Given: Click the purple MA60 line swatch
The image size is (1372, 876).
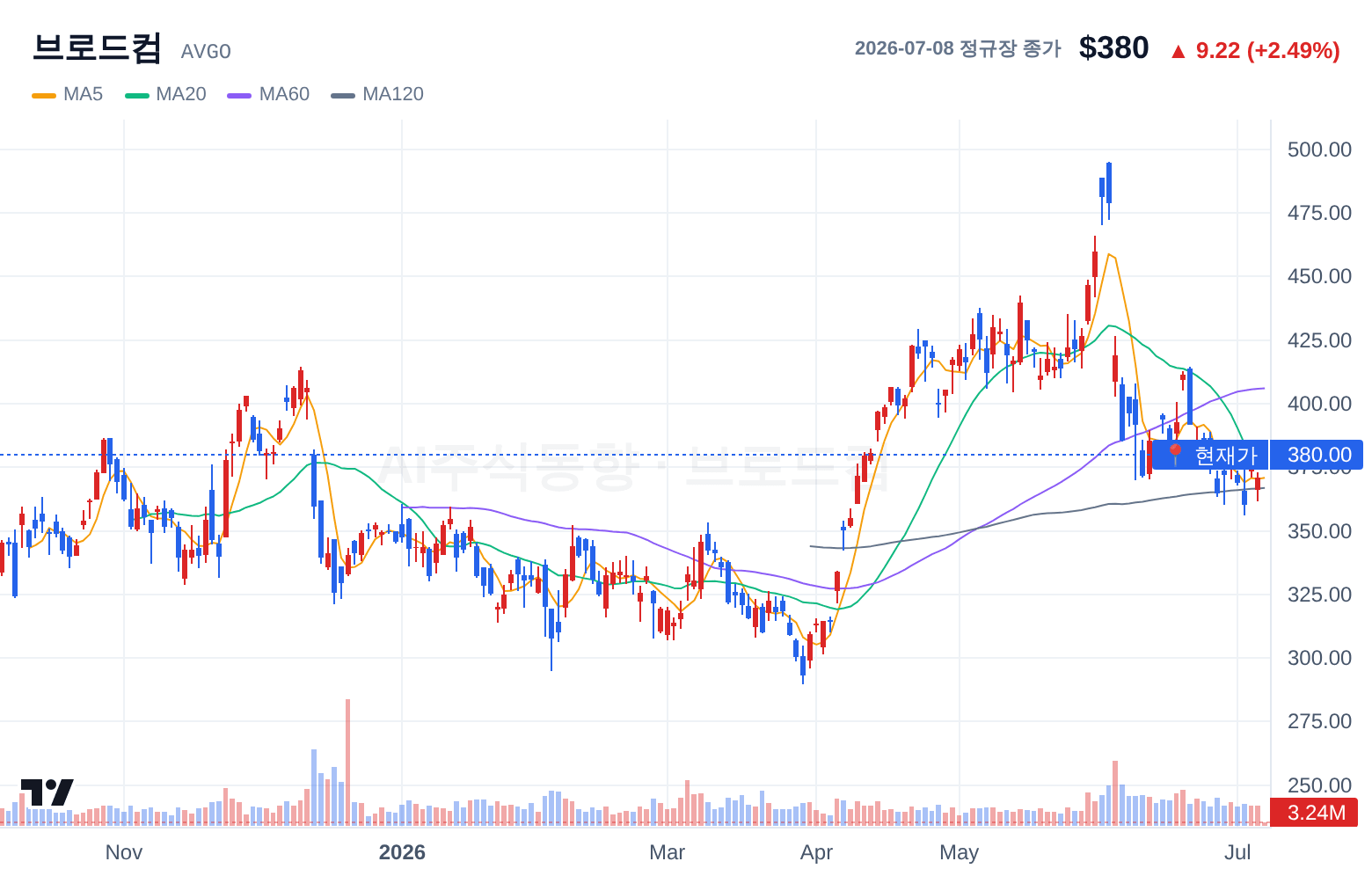Looking at the screenshot, I should pyautogui.click(x=239, y=95).
